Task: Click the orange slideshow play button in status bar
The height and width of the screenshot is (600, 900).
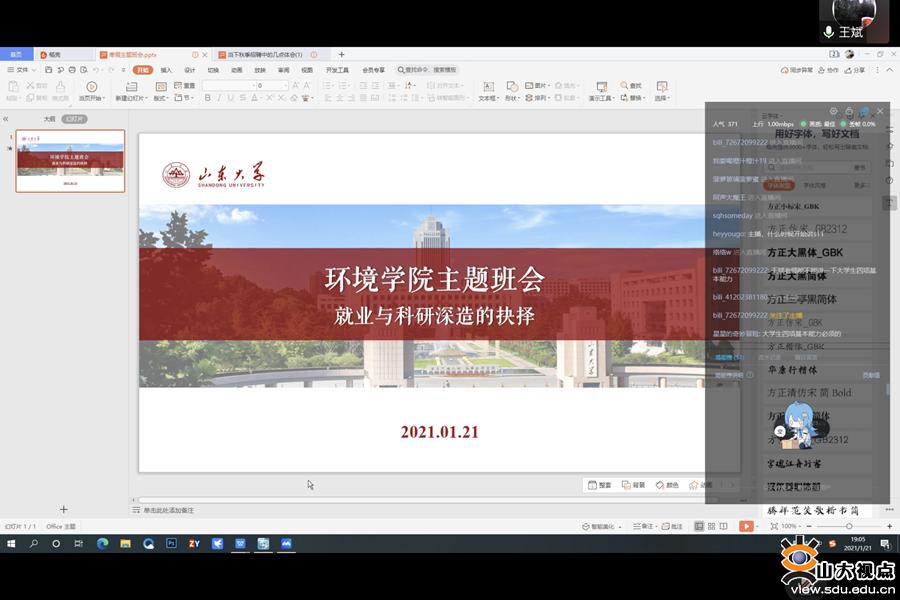Action: tap(746, 526)
